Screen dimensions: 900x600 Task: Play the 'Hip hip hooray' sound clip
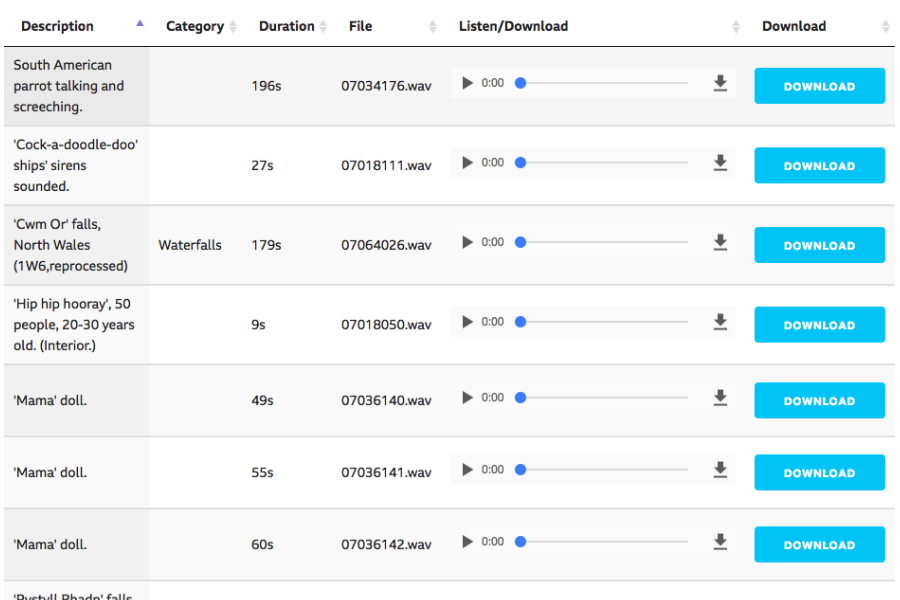point(467,322)
